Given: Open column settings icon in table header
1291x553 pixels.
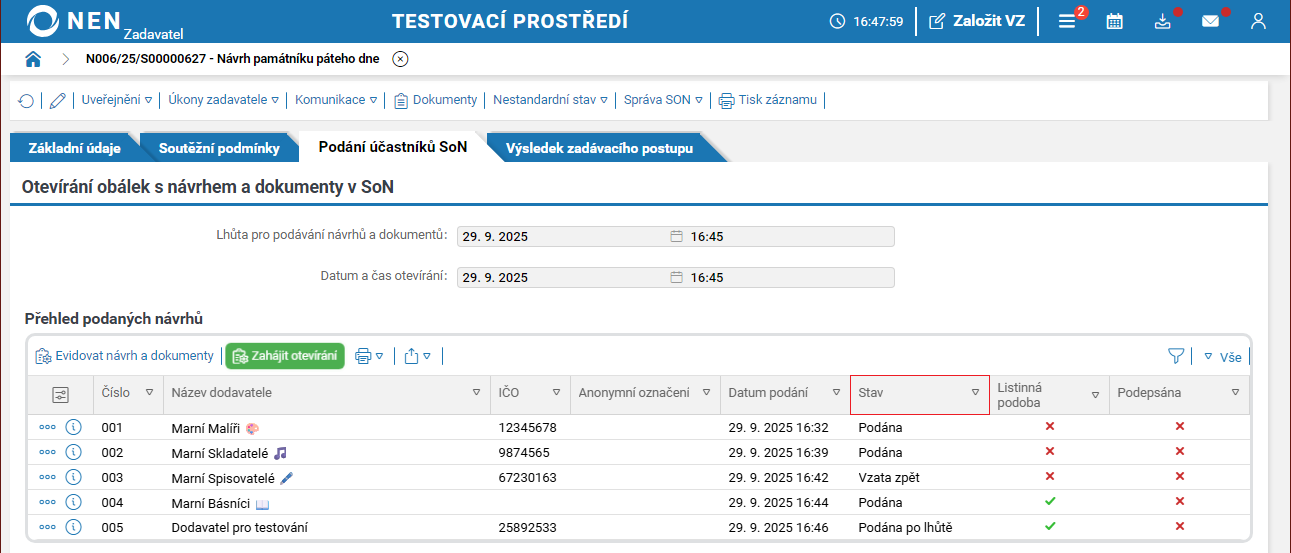Looking at the screenshot, I should (x=61, y=394).
